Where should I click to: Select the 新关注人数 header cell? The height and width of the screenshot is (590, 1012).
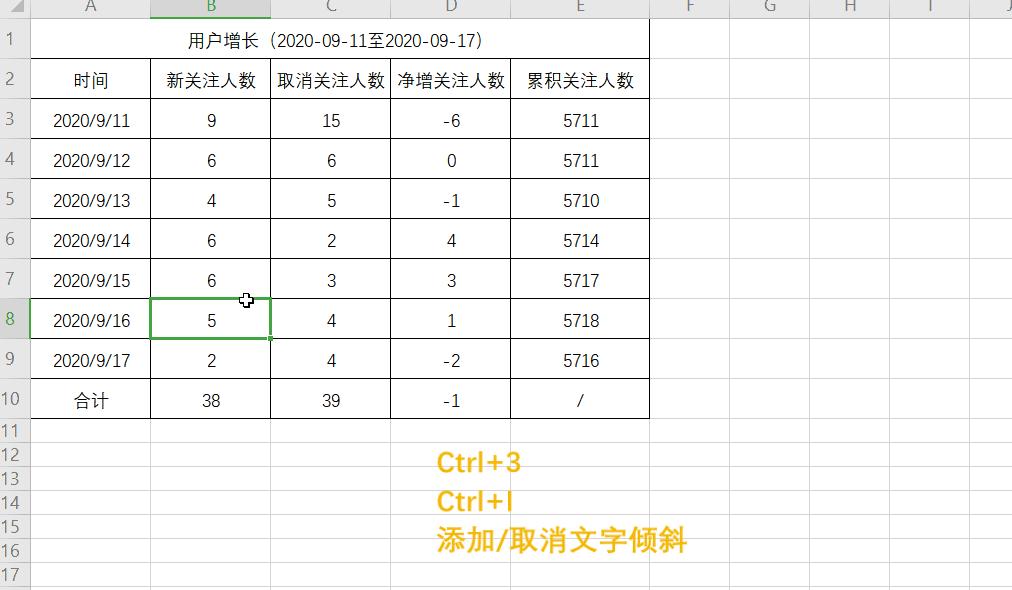tap(210, 79)
